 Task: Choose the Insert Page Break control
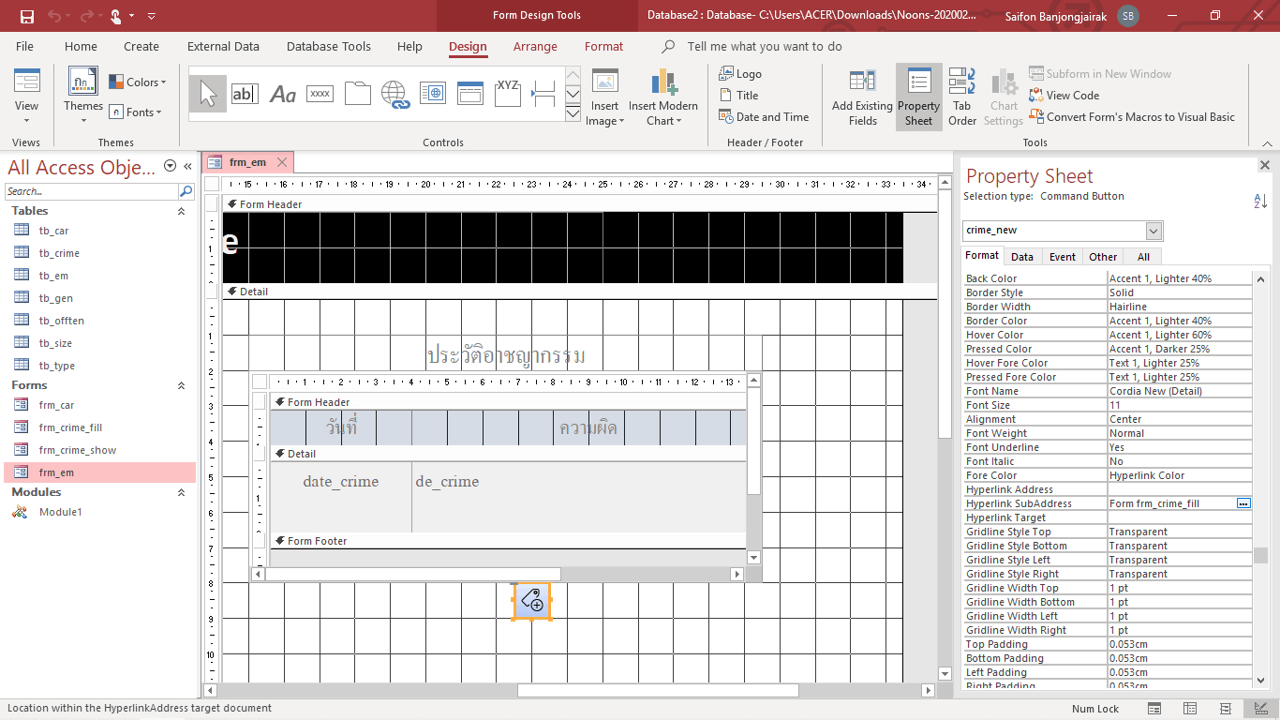click(x=544, y=94)
